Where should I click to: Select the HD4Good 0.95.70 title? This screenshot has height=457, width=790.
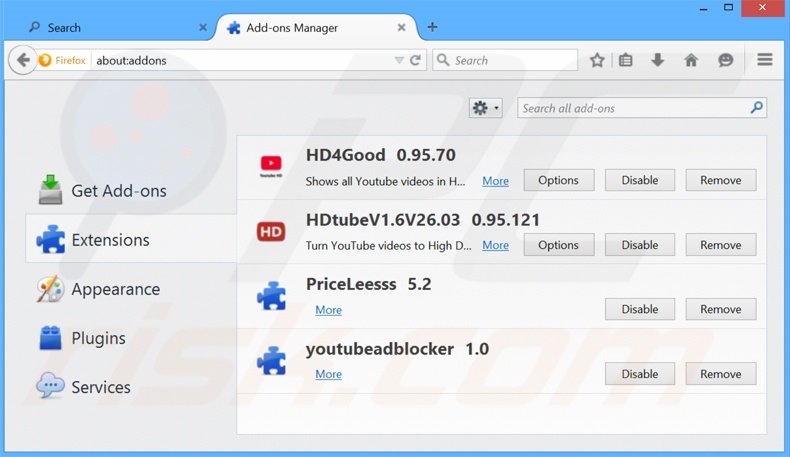381,155
